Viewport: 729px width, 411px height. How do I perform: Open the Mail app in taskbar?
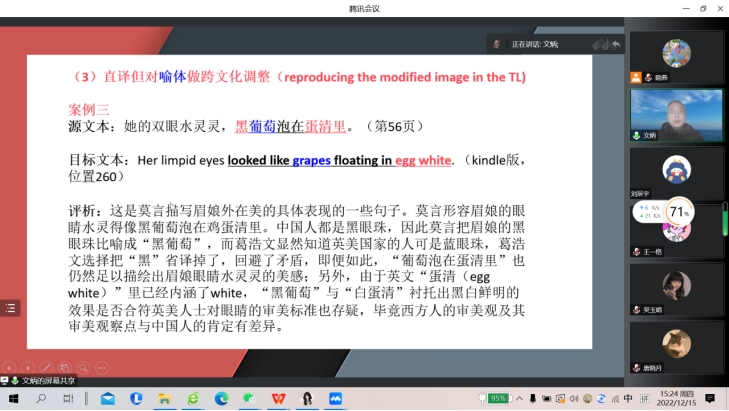click(x=107, y=398)
